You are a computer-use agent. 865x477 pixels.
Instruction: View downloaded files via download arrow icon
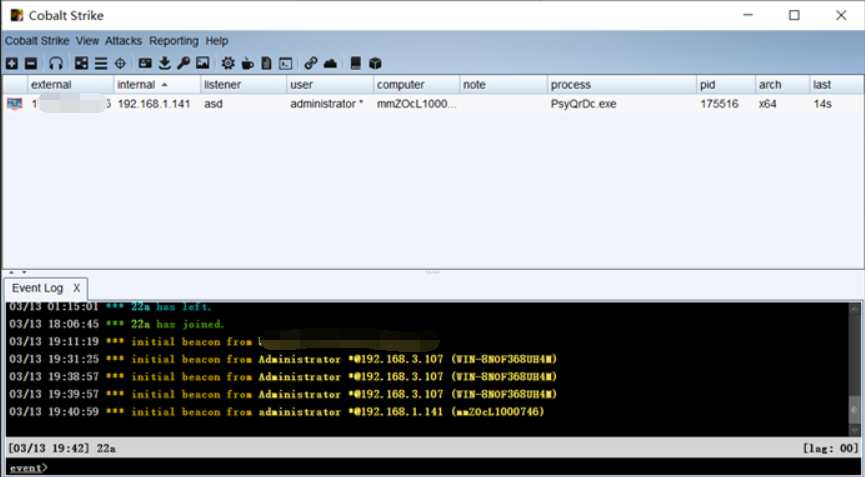pos(165,63)
